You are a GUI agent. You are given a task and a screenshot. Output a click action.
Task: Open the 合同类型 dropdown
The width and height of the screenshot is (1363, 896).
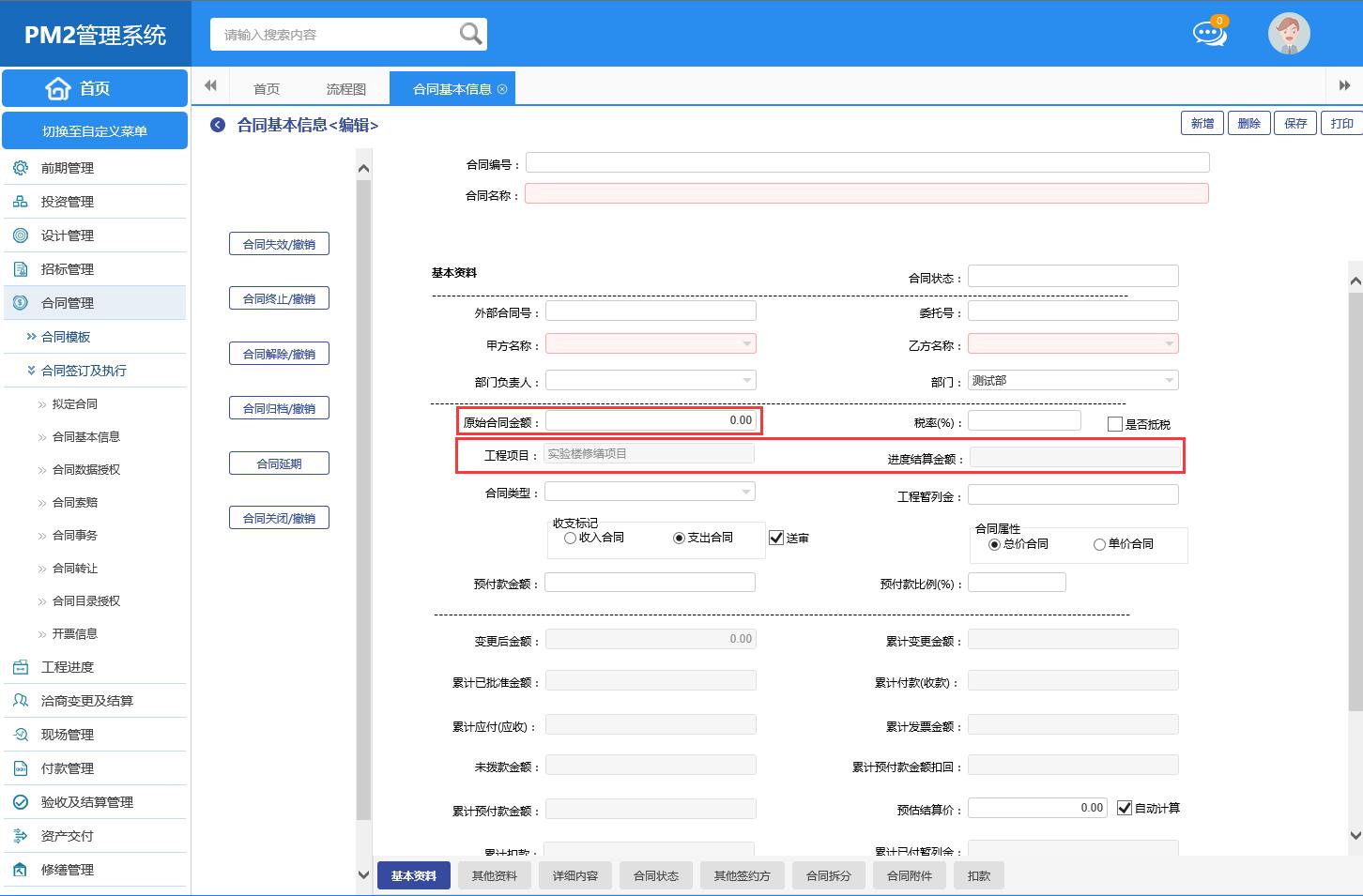point(746,492)
